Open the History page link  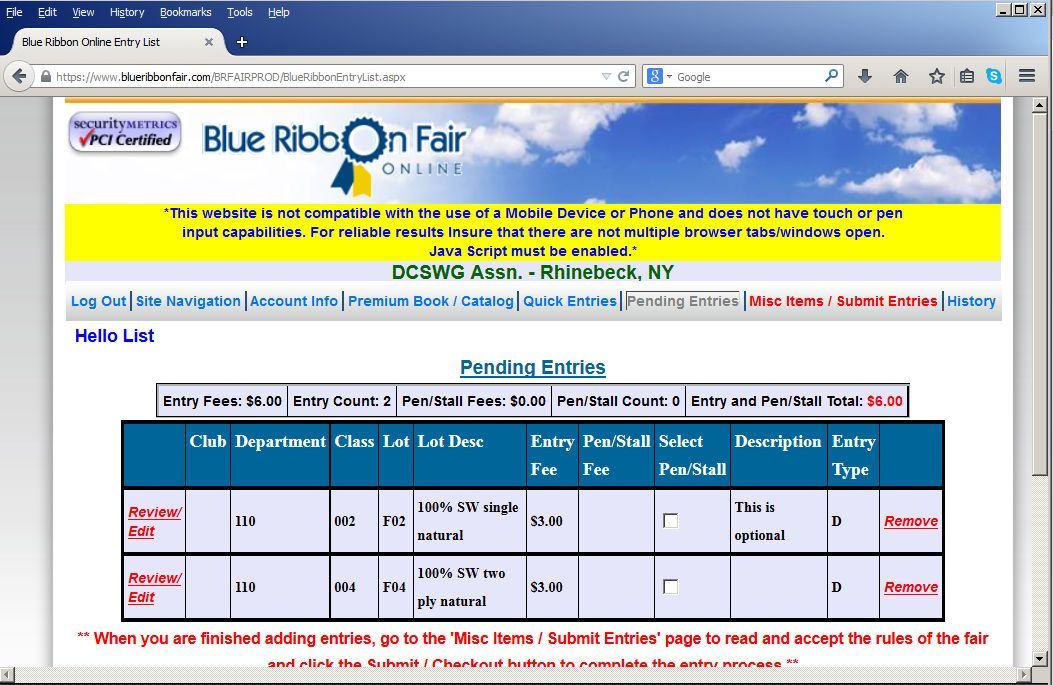tap(971, 301)
